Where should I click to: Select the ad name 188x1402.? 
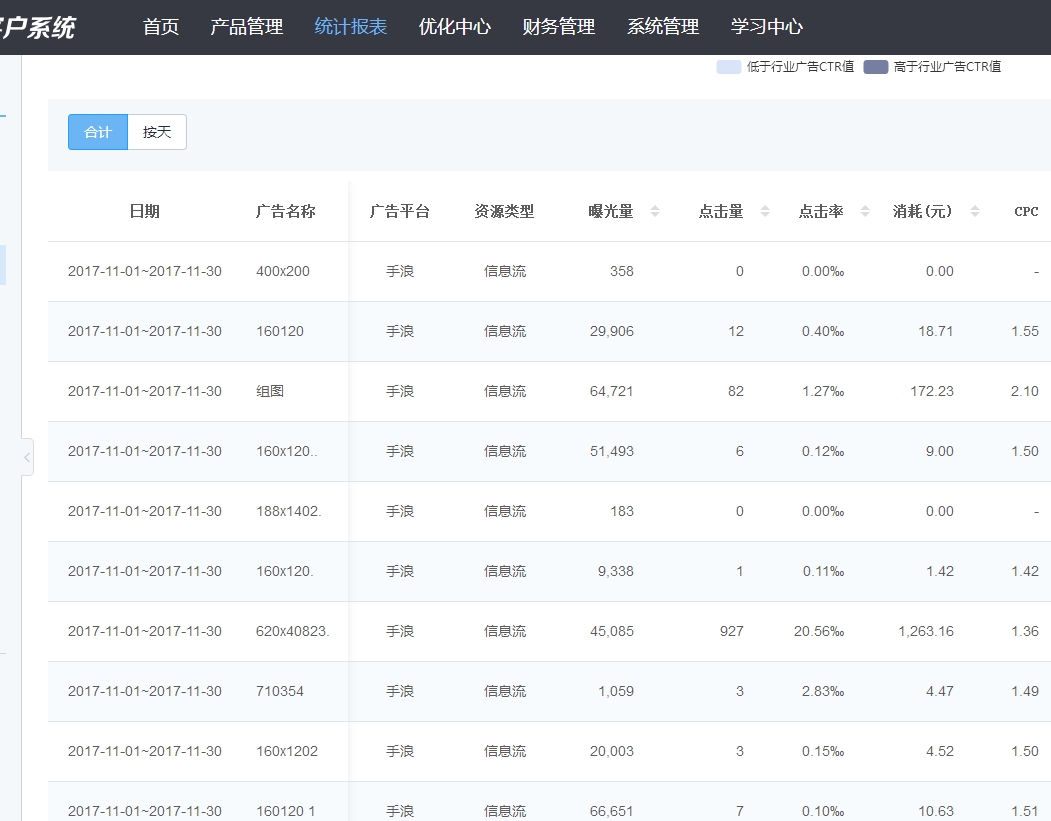[288, 511]
